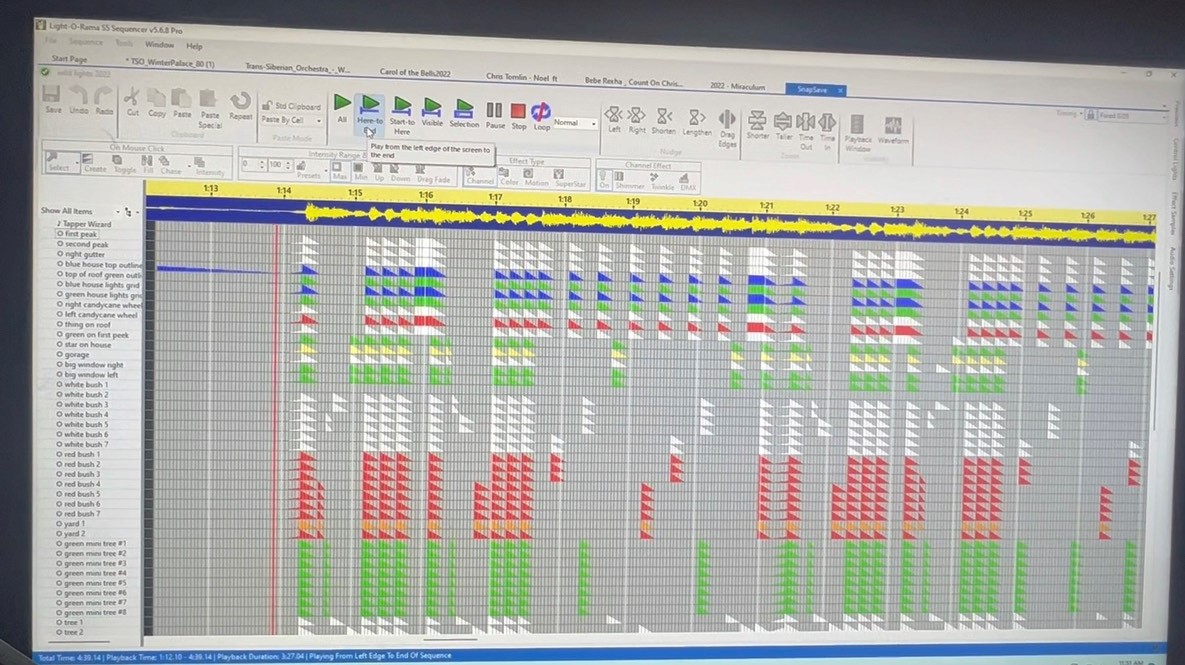Open Paste Special

coord(209,108)
